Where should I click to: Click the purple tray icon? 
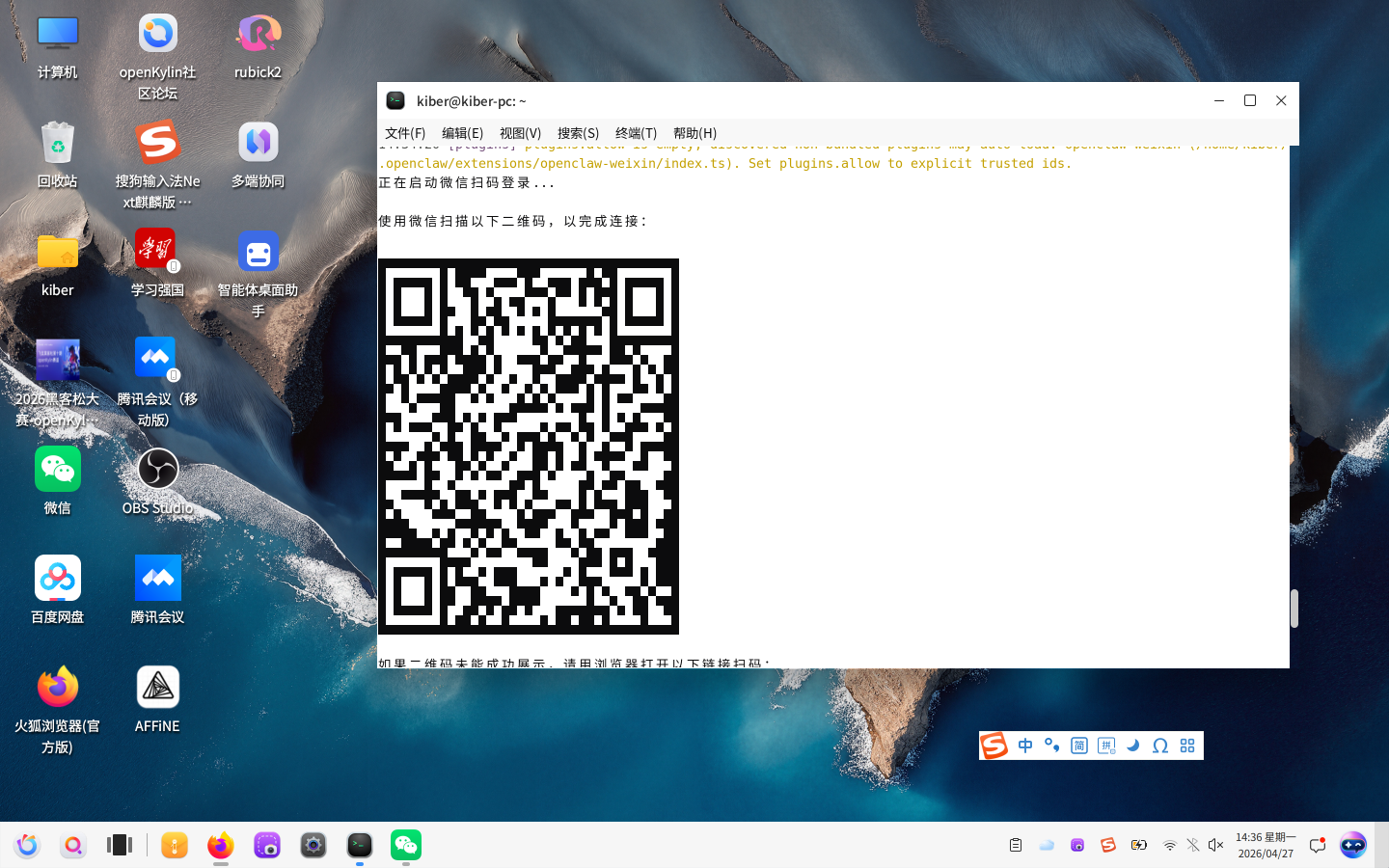point(1077,845)
